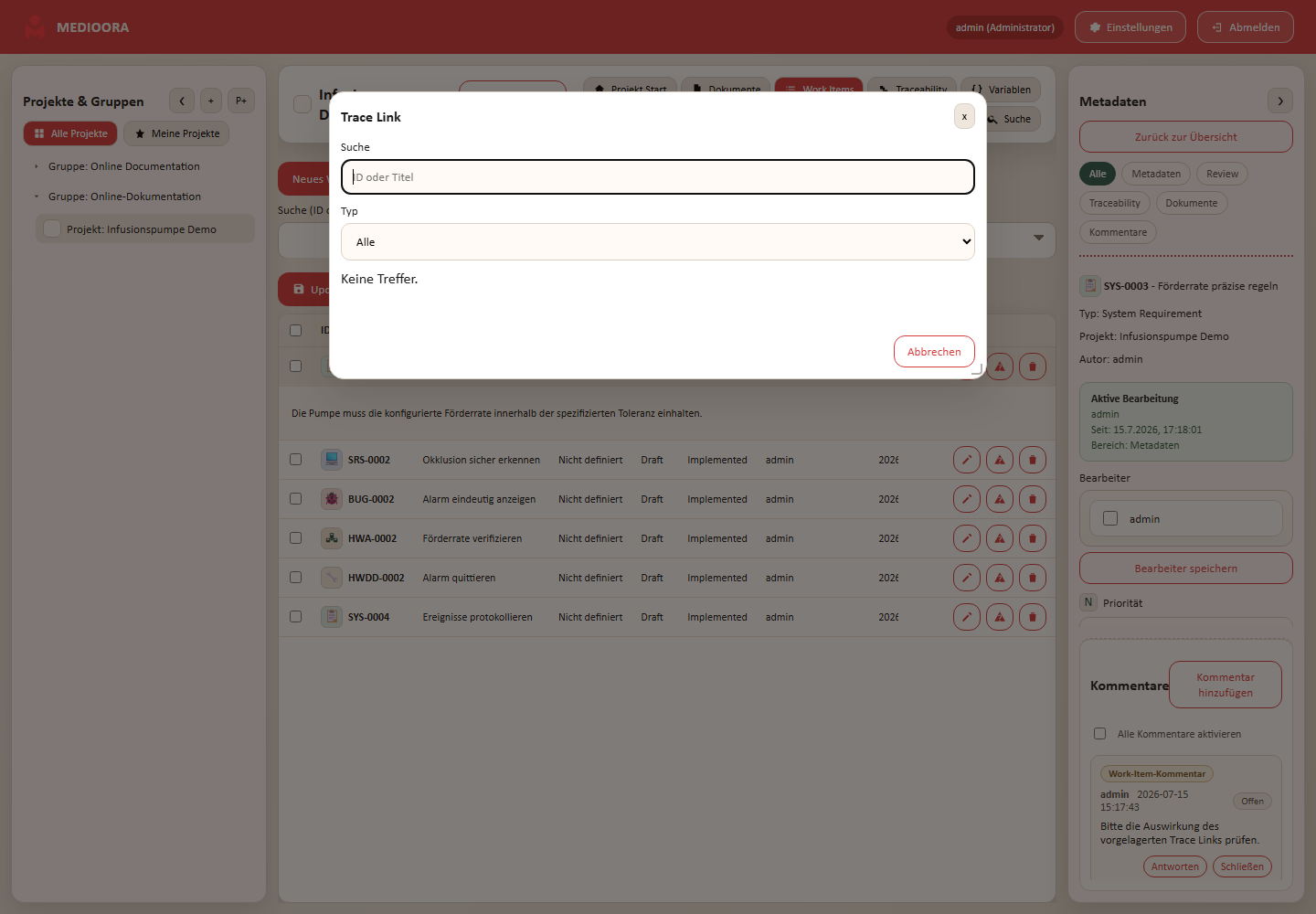This screenshot has width=1316, height=914.
Task: Select Dokumente filter chip in Metadaten panel
Action: 1192,203
